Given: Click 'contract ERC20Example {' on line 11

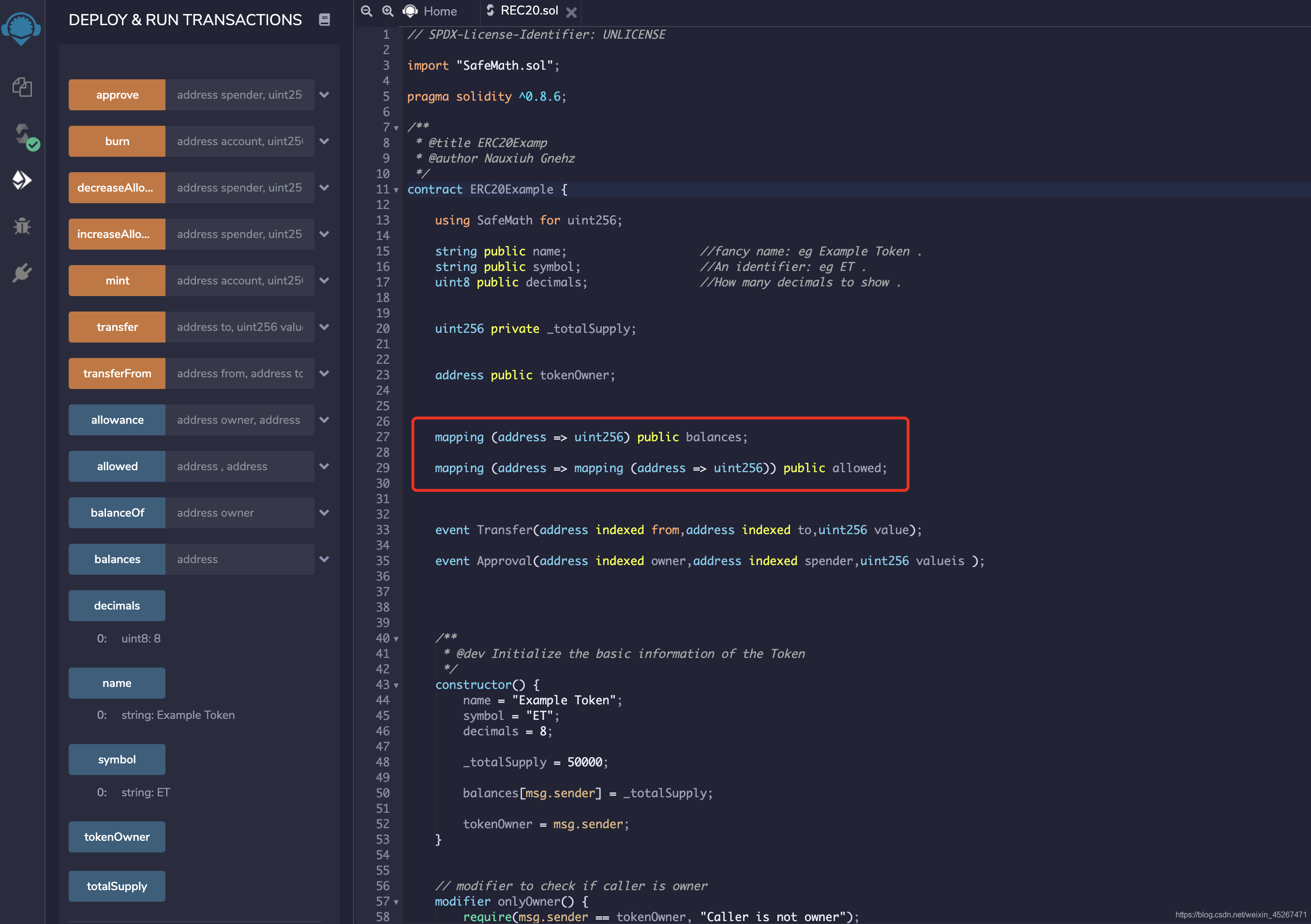Looking at the screenshot, I should point(487,190).
